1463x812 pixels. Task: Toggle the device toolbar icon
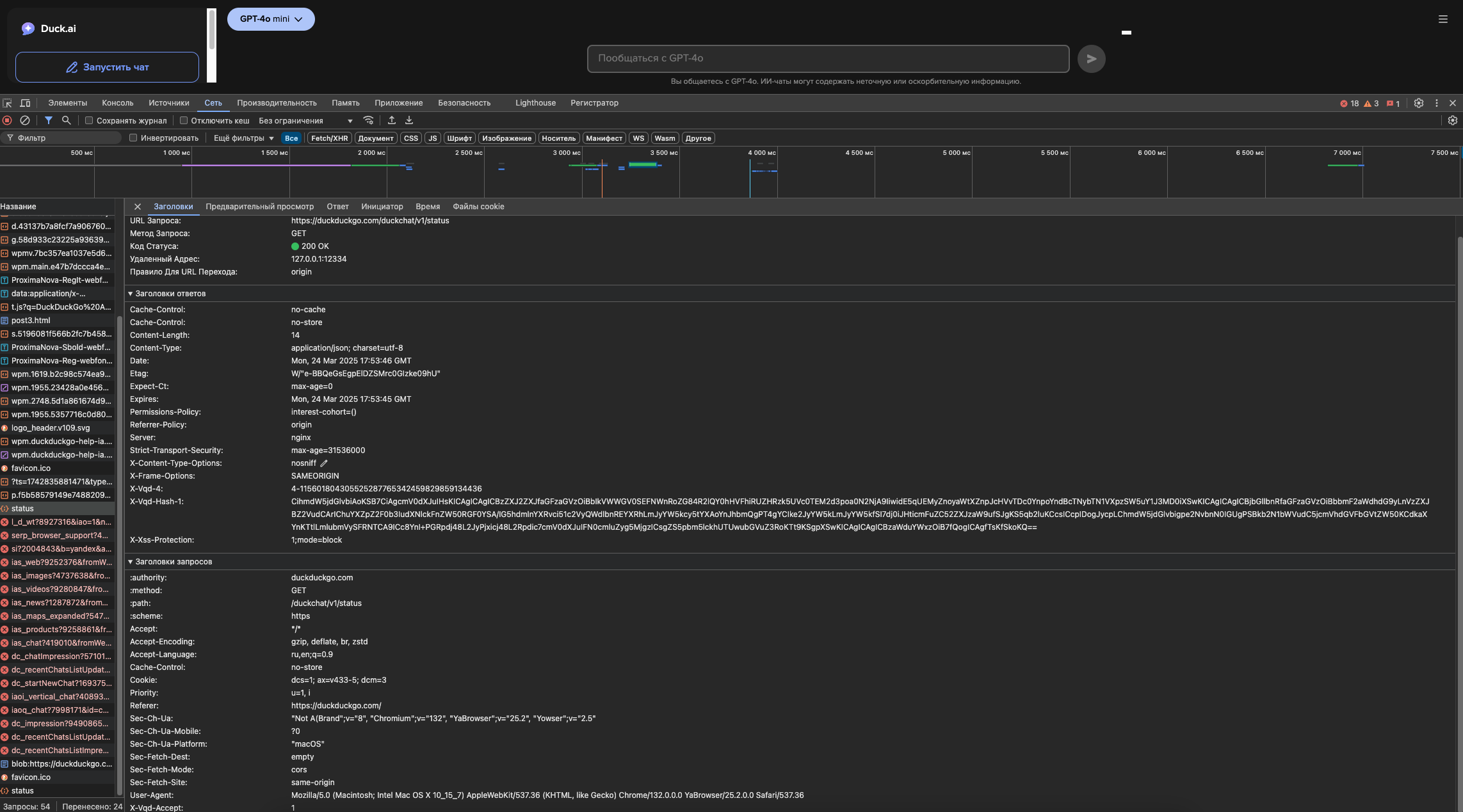point(25,103)
